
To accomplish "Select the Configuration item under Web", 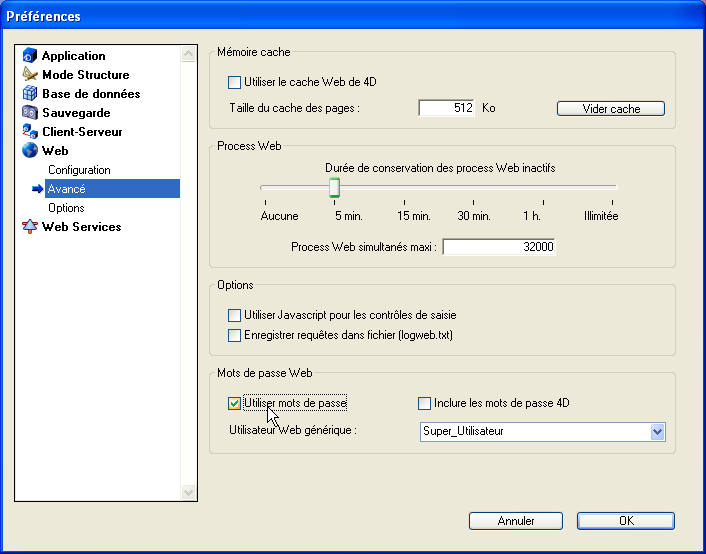I will coord(79,170).
